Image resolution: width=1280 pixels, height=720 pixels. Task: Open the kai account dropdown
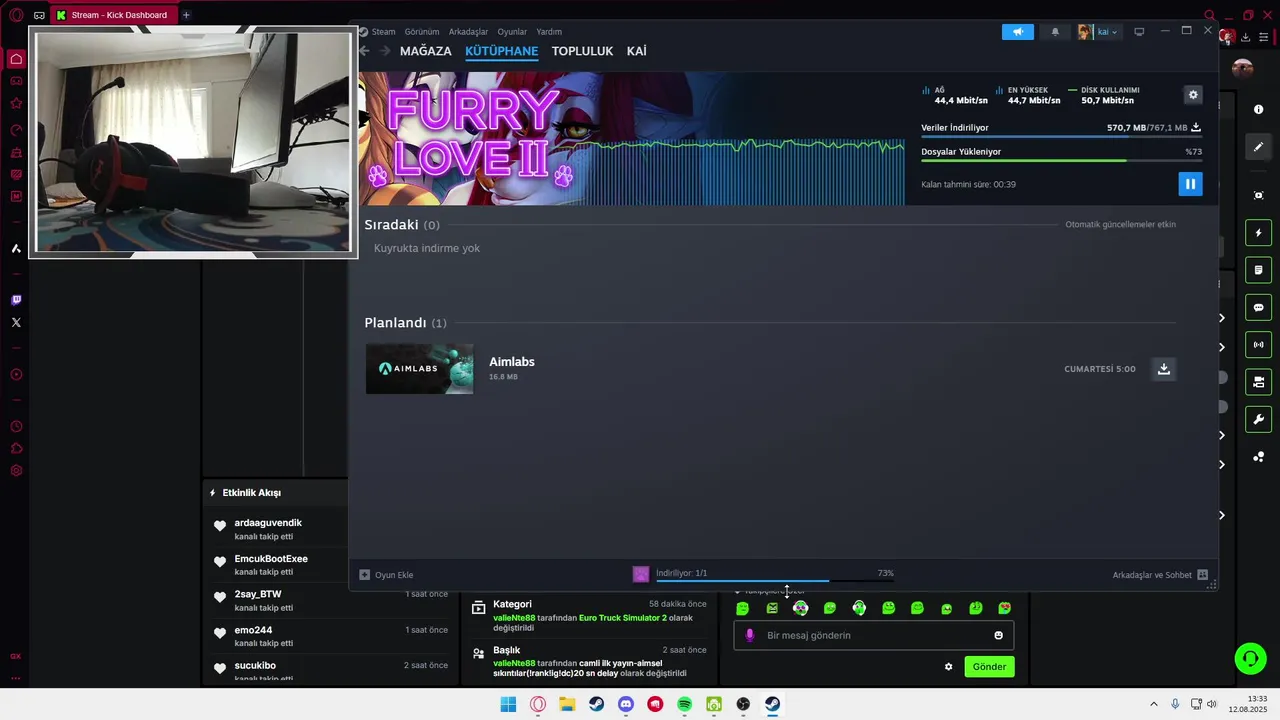[x=1099, y=32]
